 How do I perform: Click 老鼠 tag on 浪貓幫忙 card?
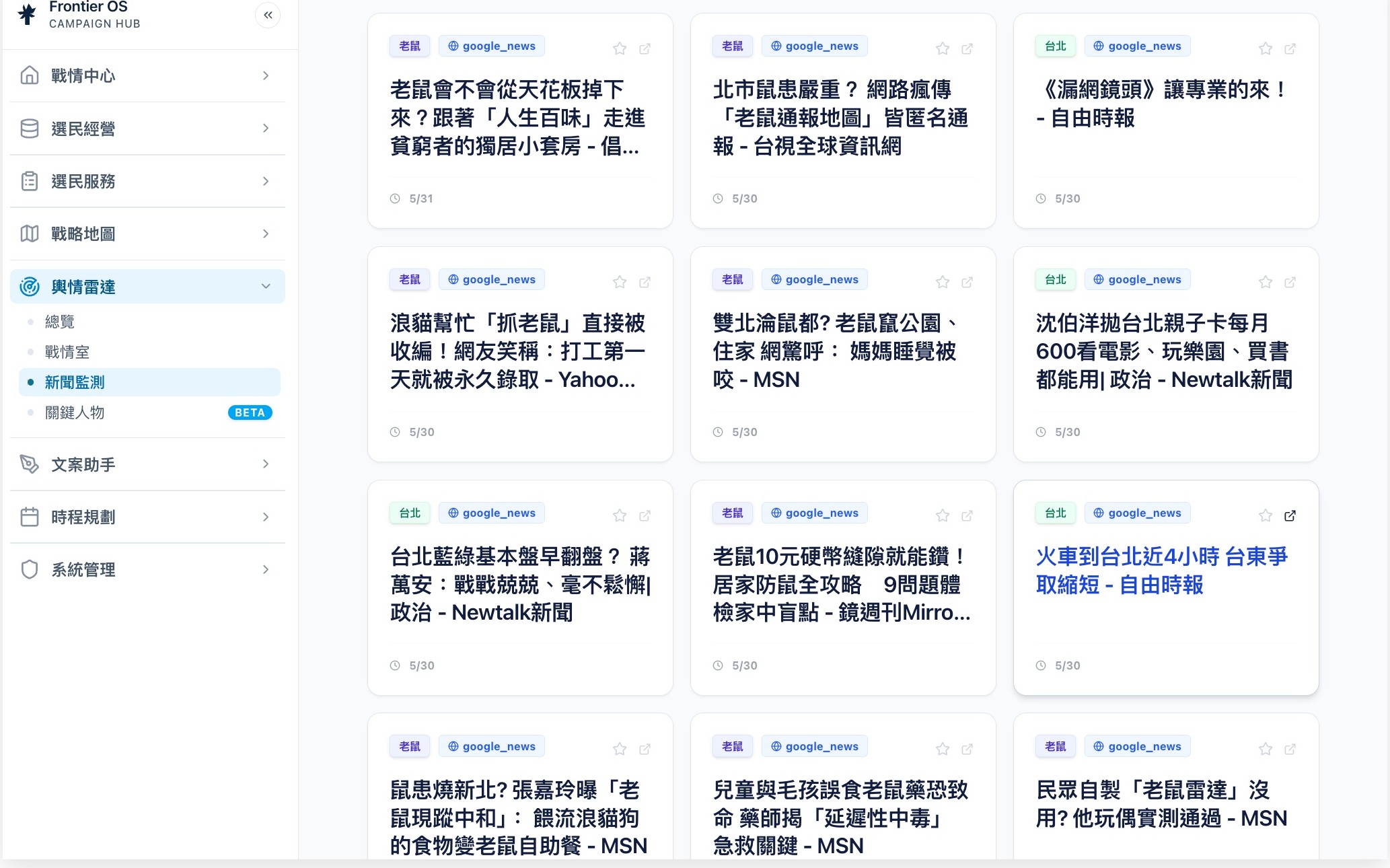tap(410, 279)
